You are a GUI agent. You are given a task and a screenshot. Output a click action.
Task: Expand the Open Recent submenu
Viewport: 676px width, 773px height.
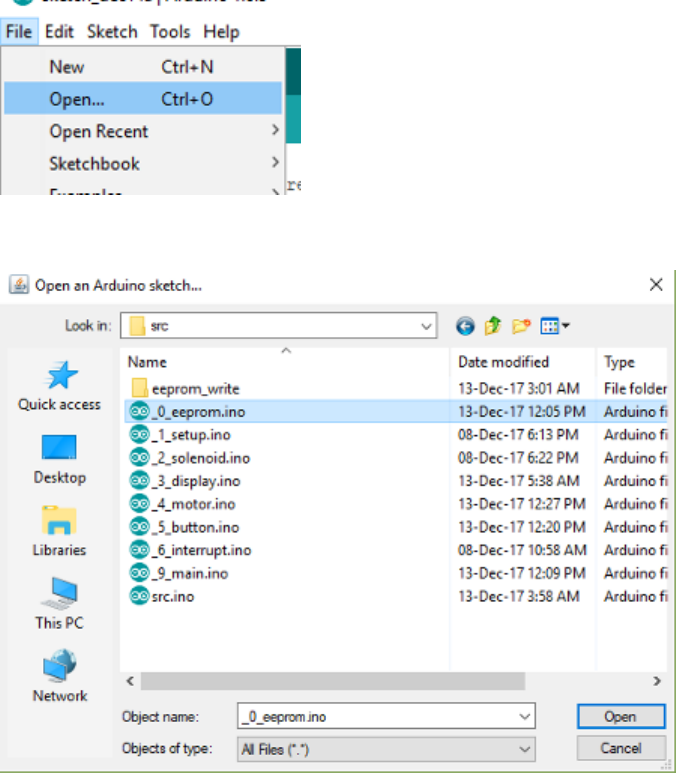(143, 131)
